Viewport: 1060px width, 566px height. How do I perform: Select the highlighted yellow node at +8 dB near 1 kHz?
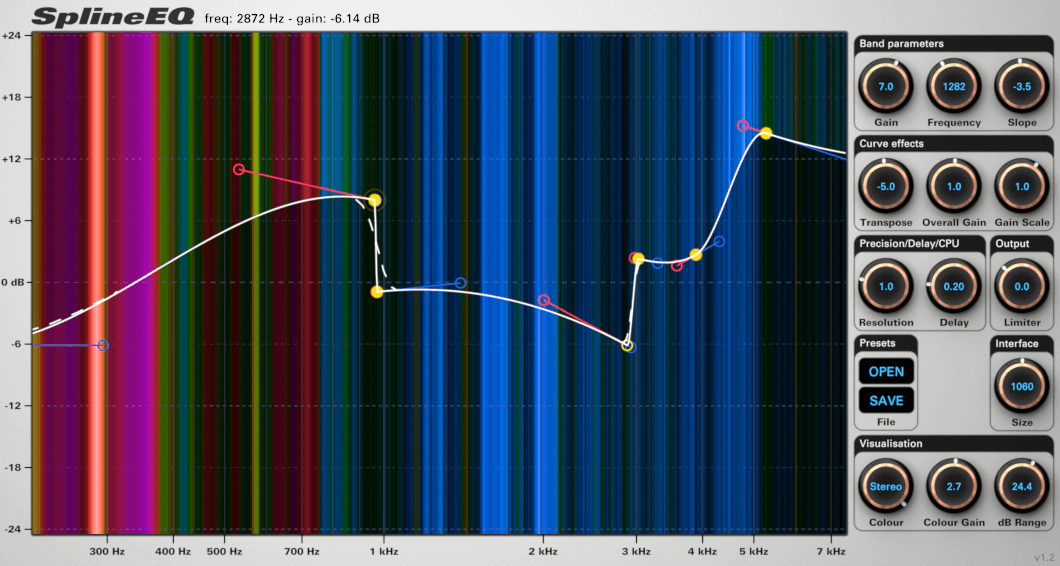coord(374,200)
